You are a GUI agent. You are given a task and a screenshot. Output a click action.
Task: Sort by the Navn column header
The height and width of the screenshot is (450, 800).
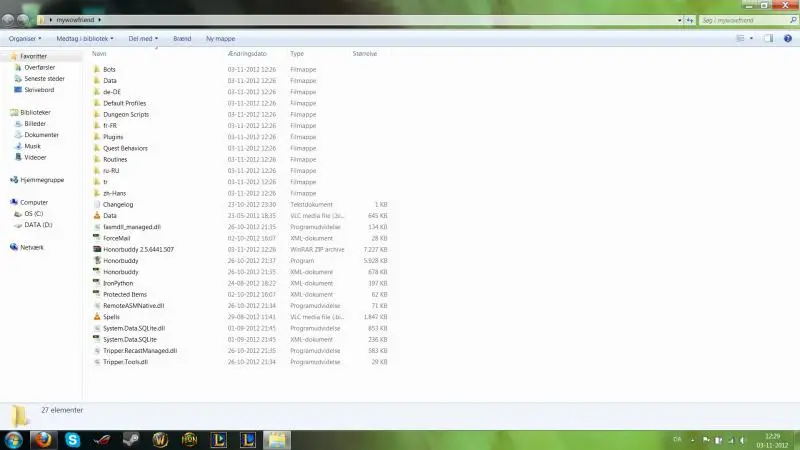99,54
